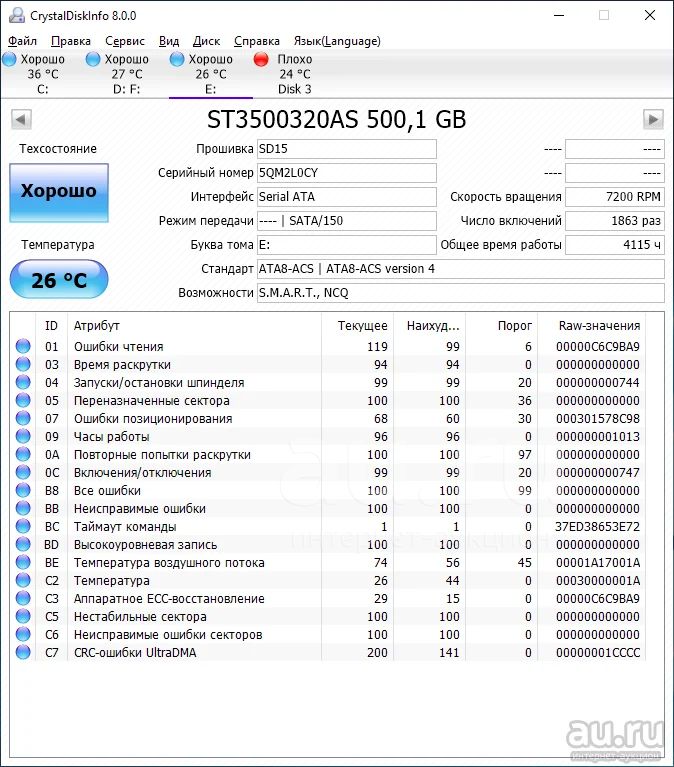This screenshot has height=767, width=674.
Task: Click the rotation speed value 7200 RPM
Action: (615, 197)
